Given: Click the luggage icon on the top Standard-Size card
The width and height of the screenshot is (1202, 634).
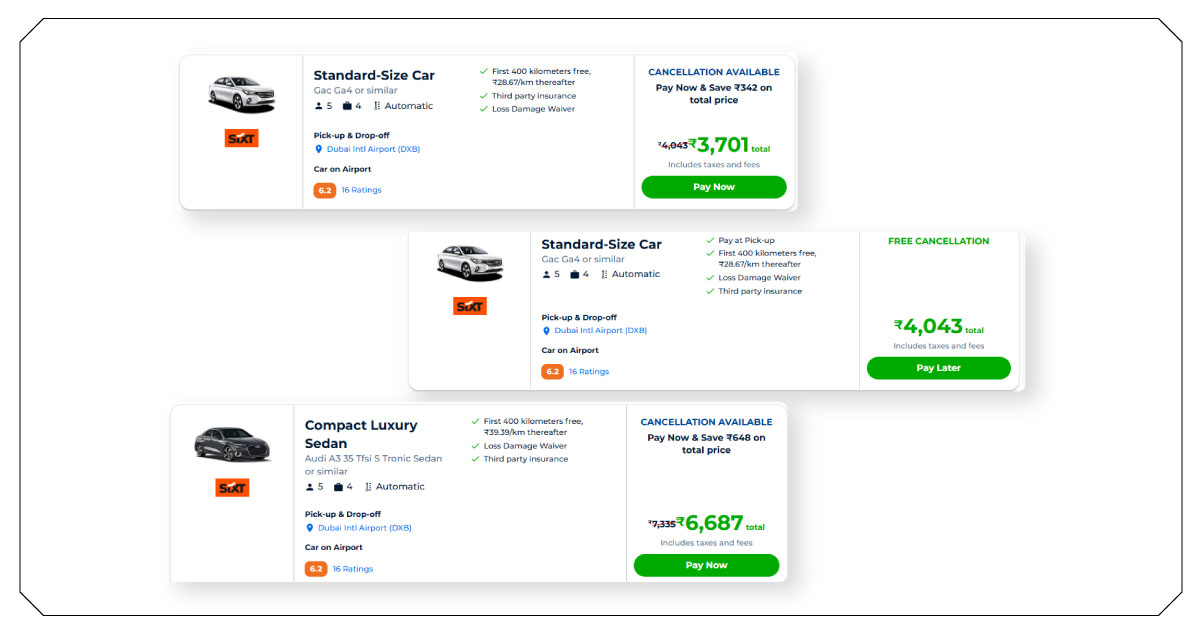Looking at the screenshot, I should tap(347, 105).
